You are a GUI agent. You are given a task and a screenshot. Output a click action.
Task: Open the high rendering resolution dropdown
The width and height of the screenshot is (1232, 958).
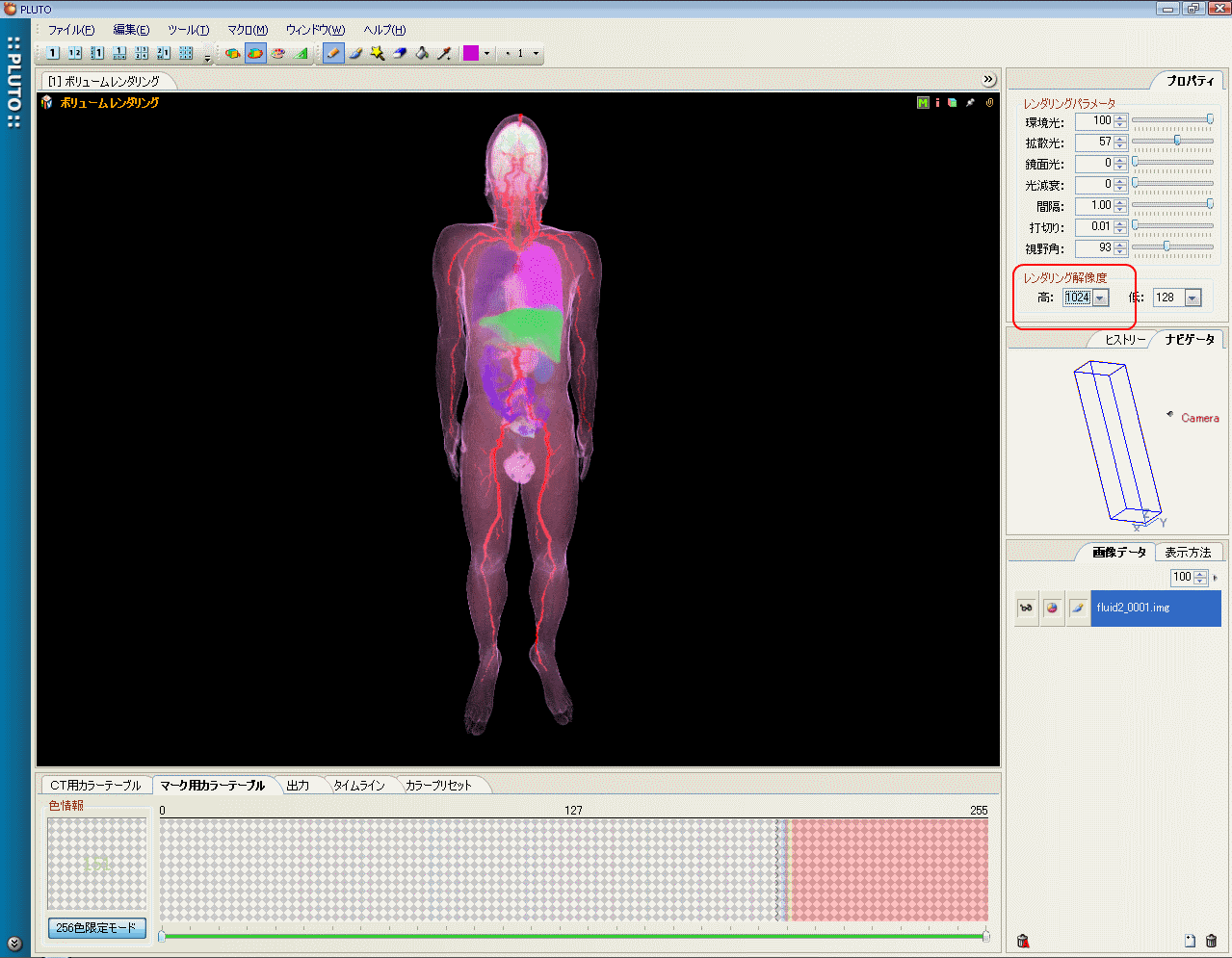(1100, 298)
